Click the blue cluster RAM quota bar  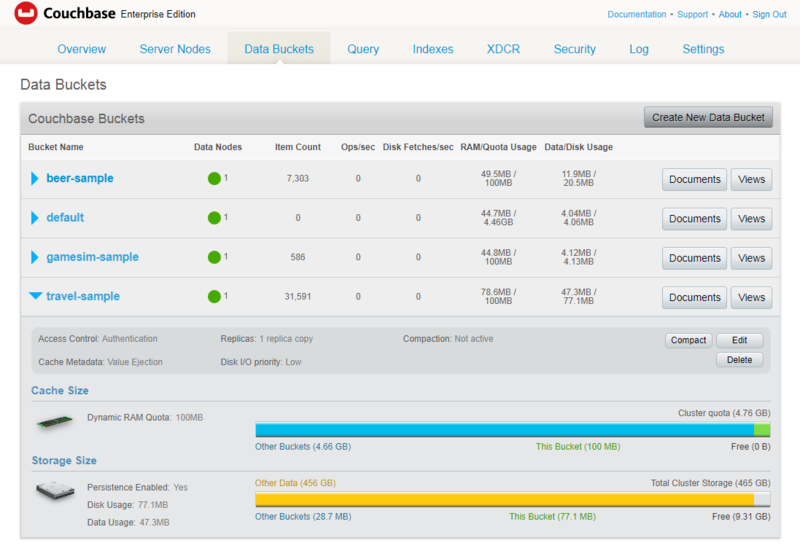tap(505, 430)
